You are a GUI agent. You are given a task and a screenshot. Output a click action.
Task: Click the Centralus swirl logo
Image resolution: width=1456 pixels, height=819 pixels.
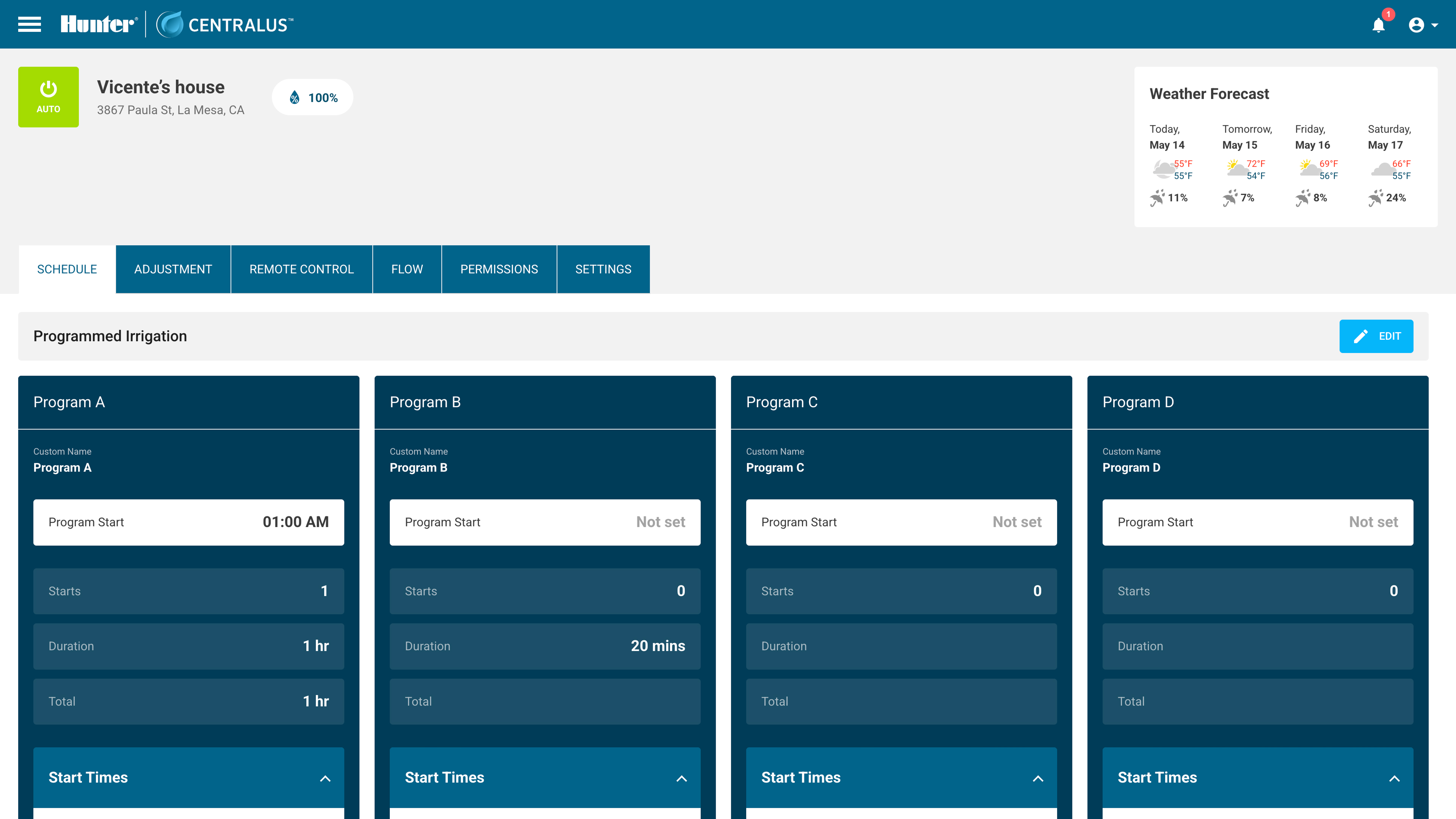click(x=169, y=24)
